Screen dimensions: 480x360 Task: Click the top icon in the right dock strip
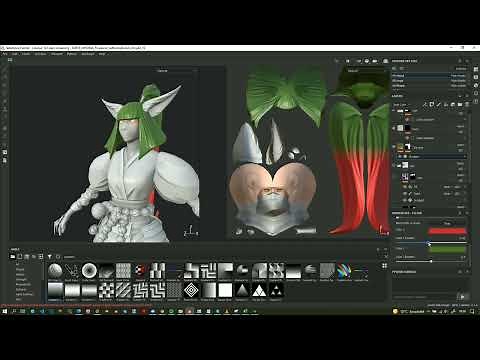(476, 69)
